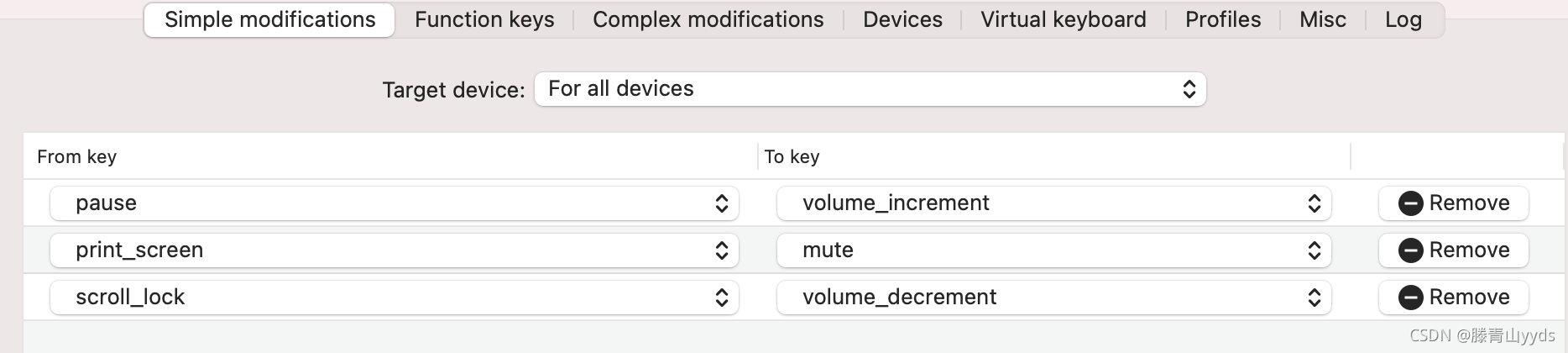Image resolution: width=1568 pixels, height=353 pixels.
Task: Open the Profiles tab
Action: pos(1222,20)
